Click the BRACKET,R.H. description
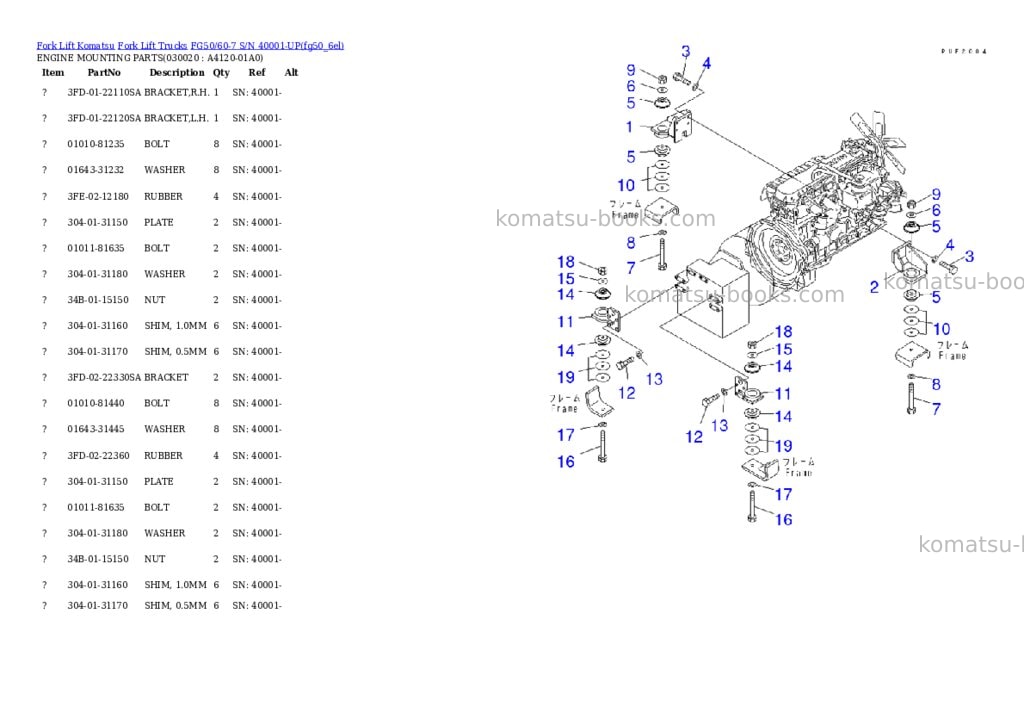1024x725 pixels. coord(177,93)
